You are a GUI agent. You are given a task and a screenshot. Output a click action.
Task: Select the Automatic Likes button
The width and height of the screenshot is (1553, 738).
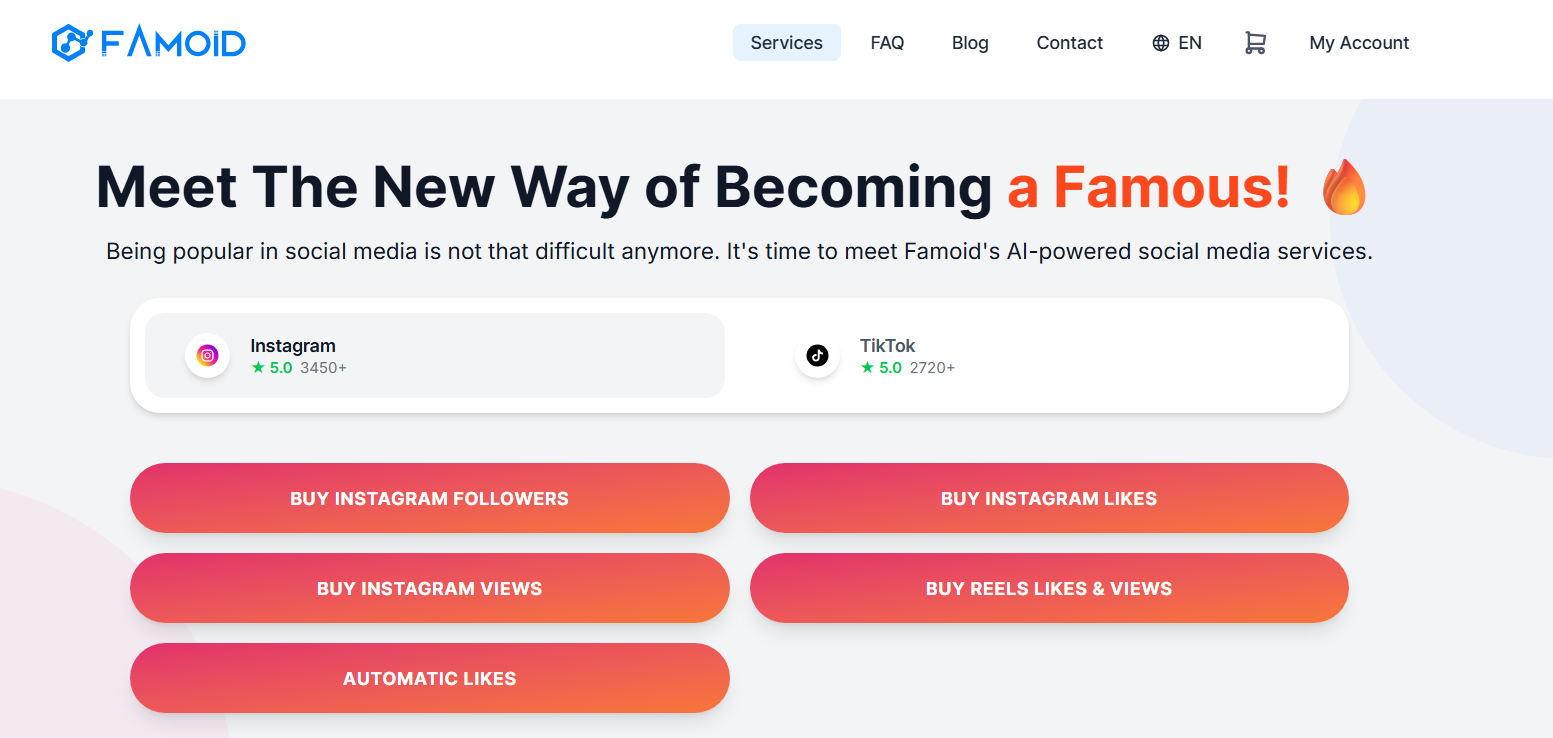[430, 678]
